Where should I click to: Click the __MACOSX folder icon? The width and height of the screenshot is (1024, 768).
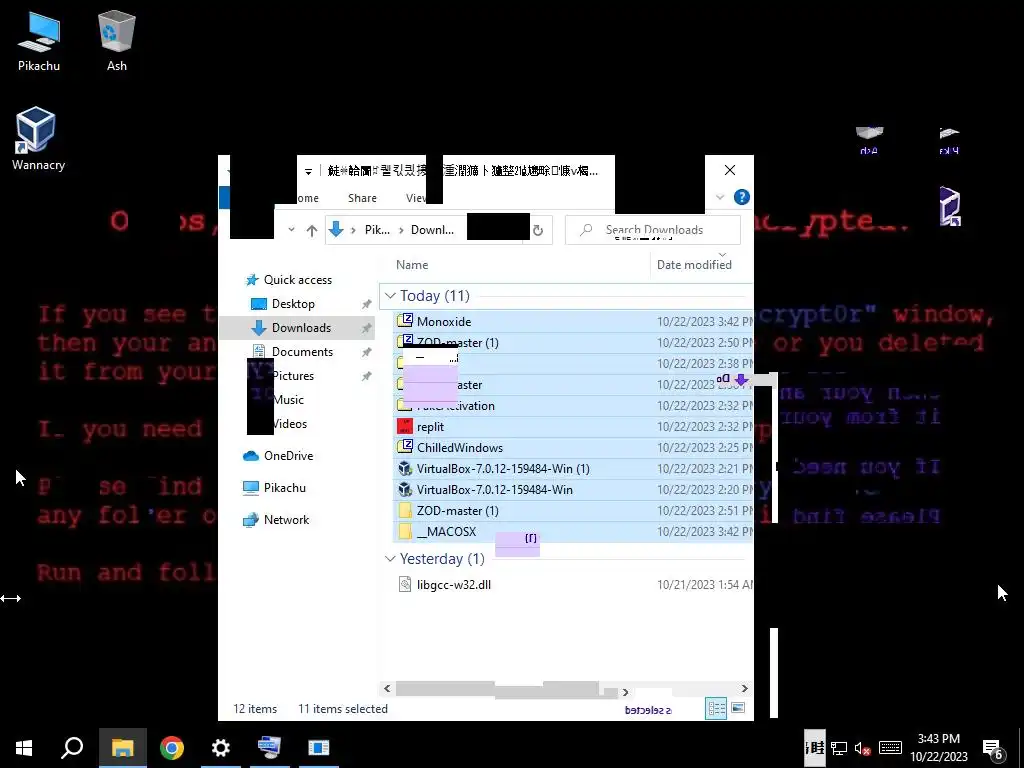pyautogui.click(x=405, y=531)
